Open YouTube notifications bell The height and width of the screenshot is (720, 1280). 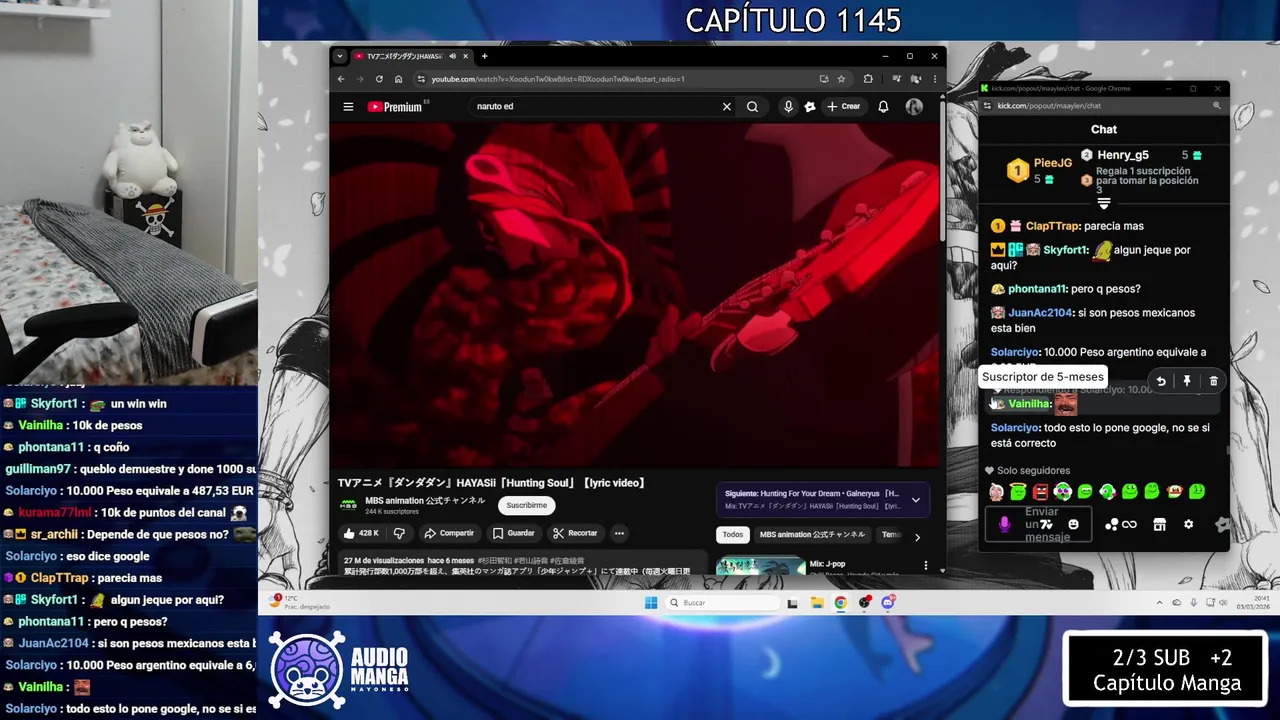[883, 107]
